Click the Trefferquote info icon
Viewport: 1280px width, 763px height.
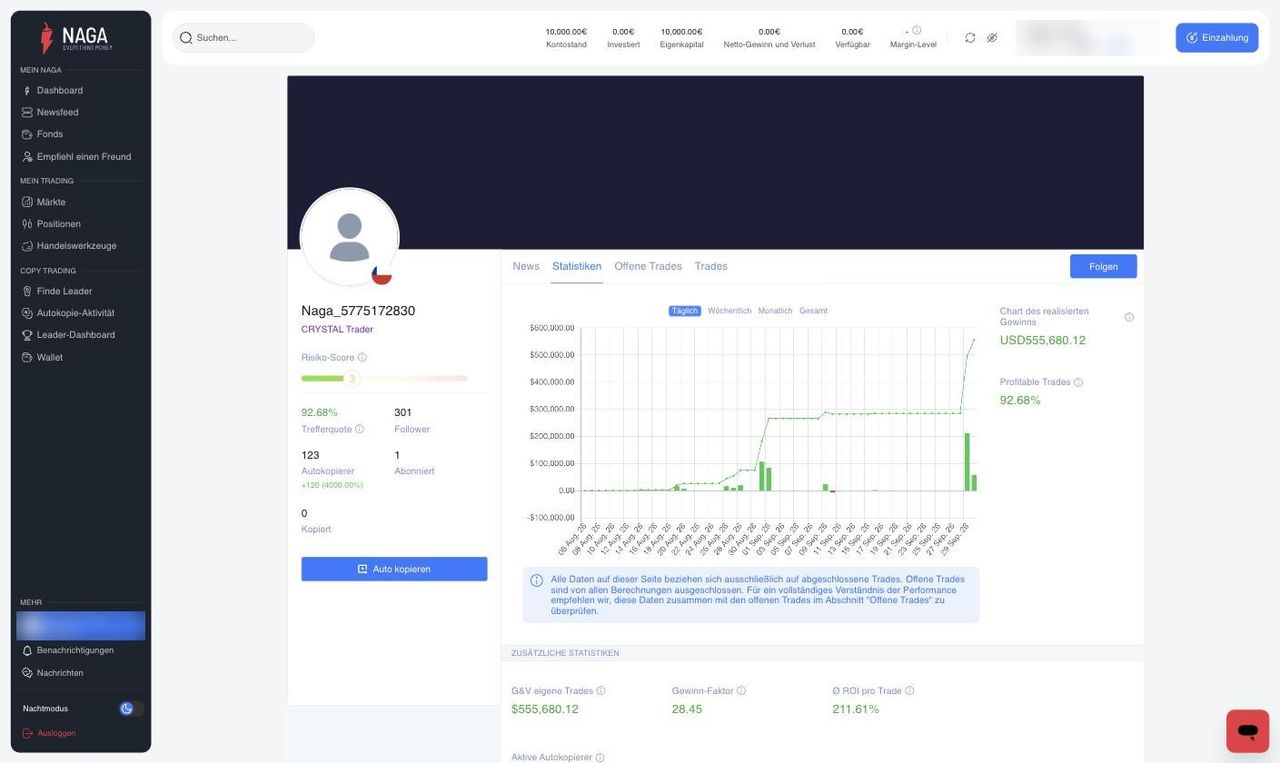[x=359, y=429]
